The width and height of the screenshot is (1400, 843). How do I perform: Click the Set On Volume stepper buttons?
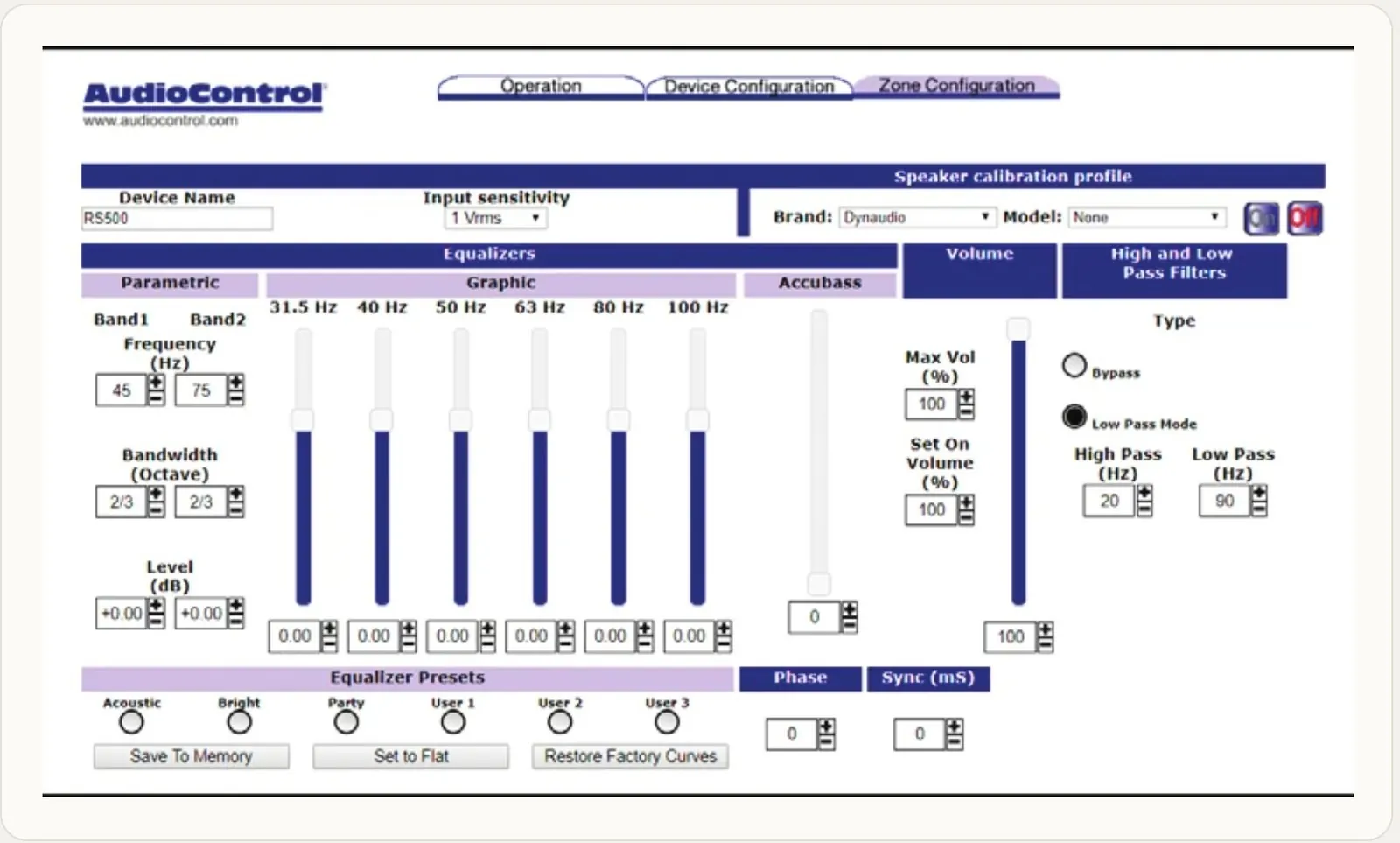(966, 509)
